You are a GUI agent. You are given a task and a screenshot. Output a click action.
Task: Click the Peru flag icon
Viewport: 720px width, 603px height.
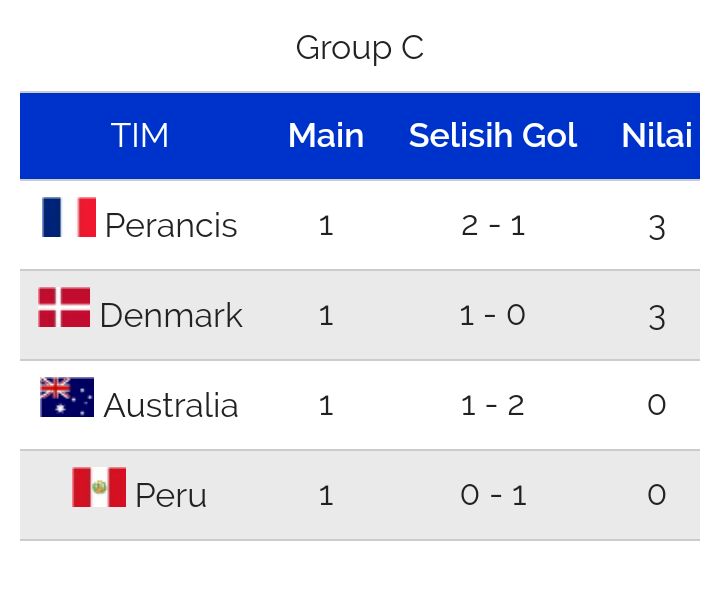pos(99,487)
